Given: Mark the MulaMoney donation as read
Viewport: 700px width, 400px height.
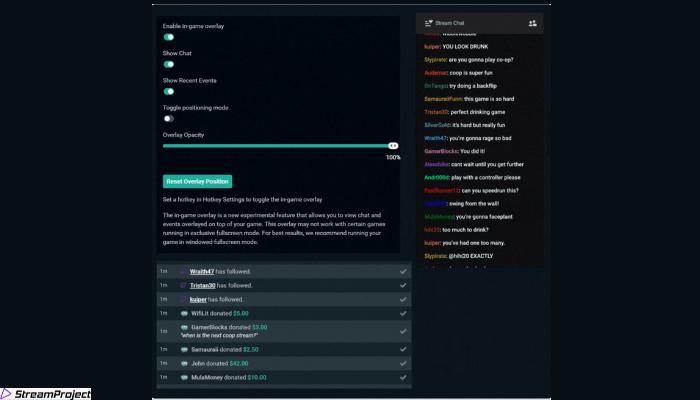Looking at the screenshot, I should click(403, 377).
